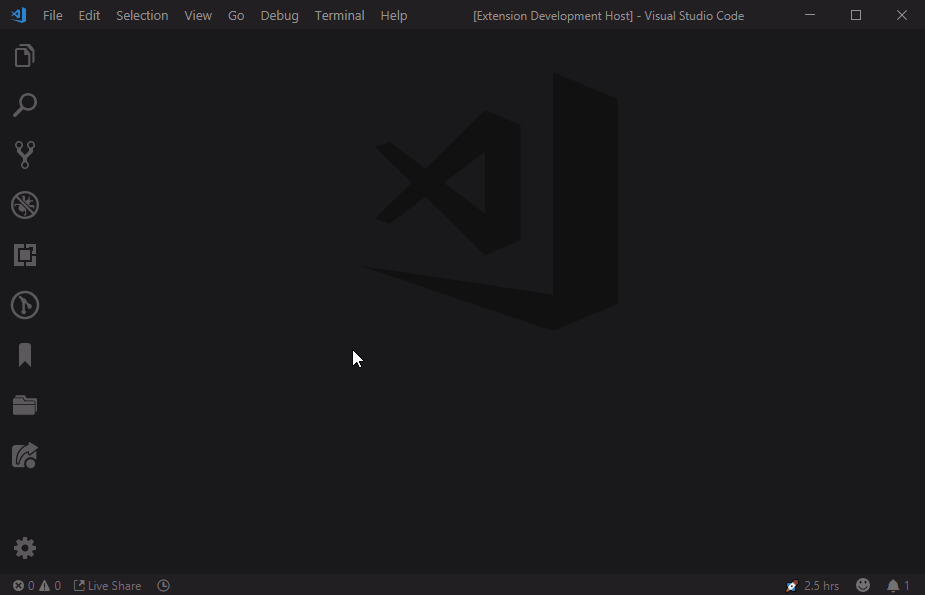Open the GitLens circular branch icon

point(25,305)
